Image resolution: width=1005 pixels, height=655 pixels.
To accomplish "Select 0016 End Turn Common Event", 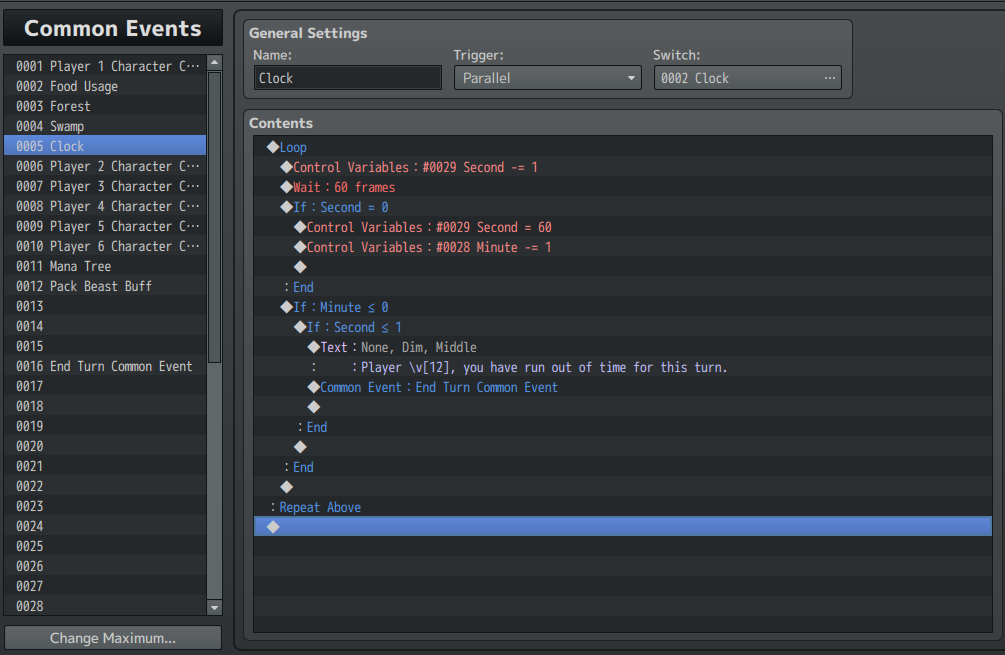I will pos(105,367).
